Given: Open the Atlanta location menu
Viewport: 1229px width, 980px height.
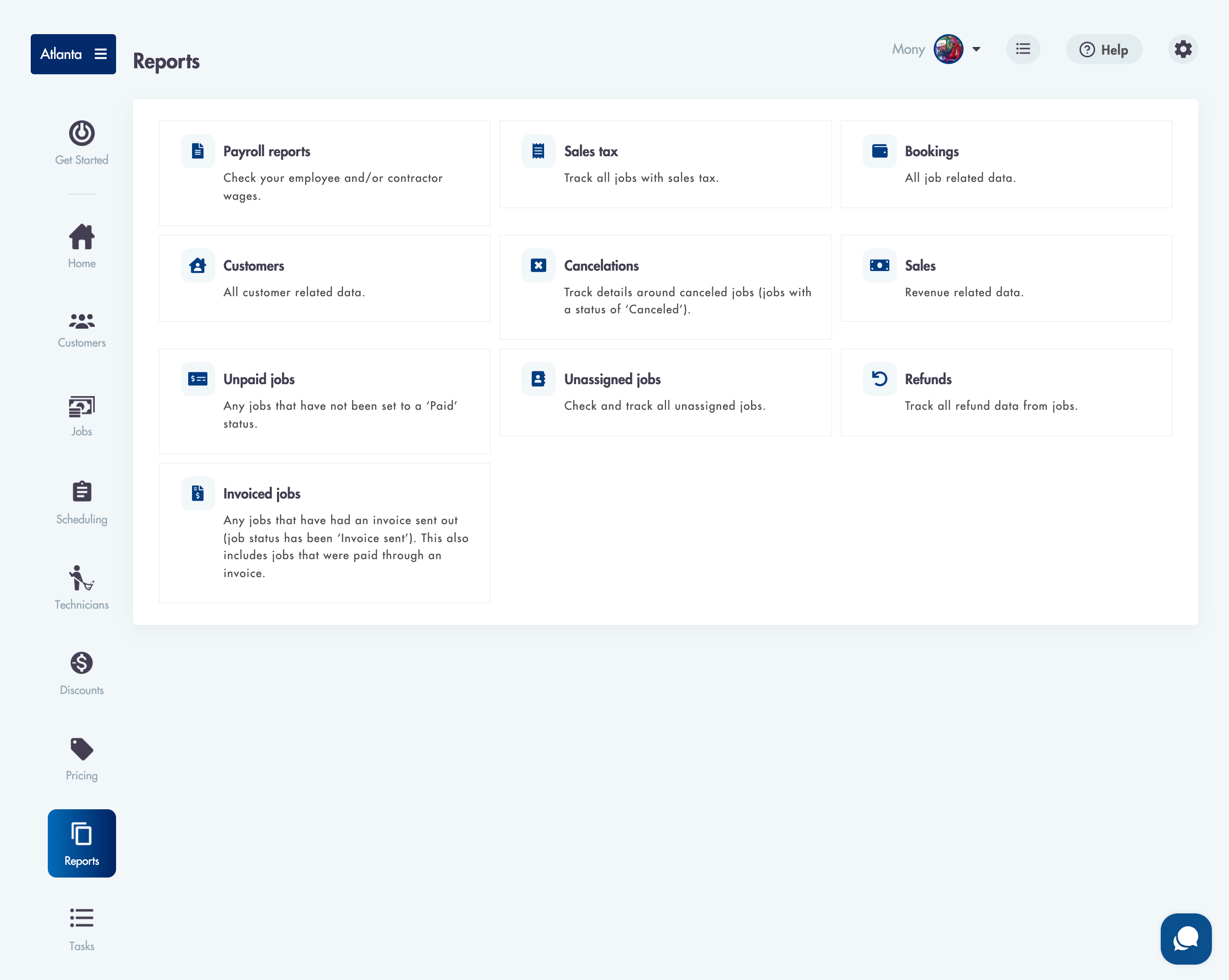Looking at the screenshot, I should 73,54.
